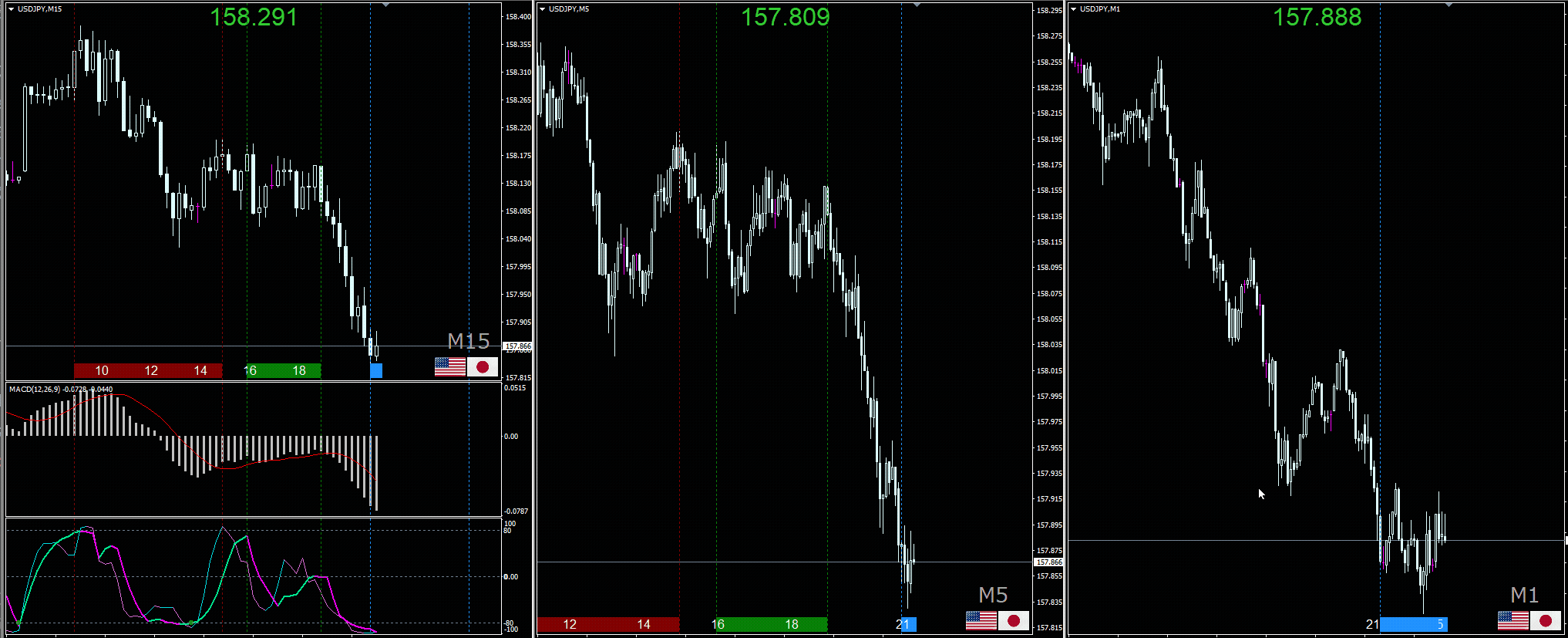The height and width of the screenshot is (638, 1568).
Task: Click the chart shift triangle atop the M1 chart
Action: 1449,5
